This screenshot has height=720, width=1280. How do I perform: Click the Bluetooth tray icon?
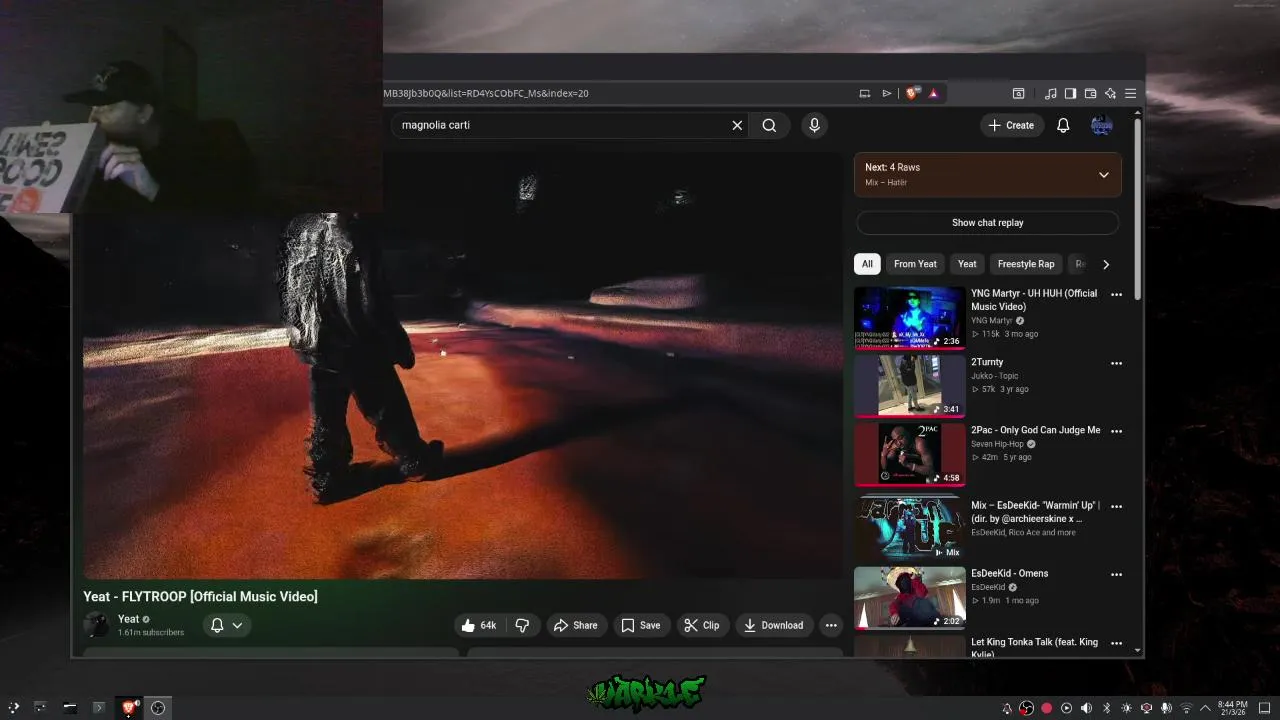pos(1106,708)
